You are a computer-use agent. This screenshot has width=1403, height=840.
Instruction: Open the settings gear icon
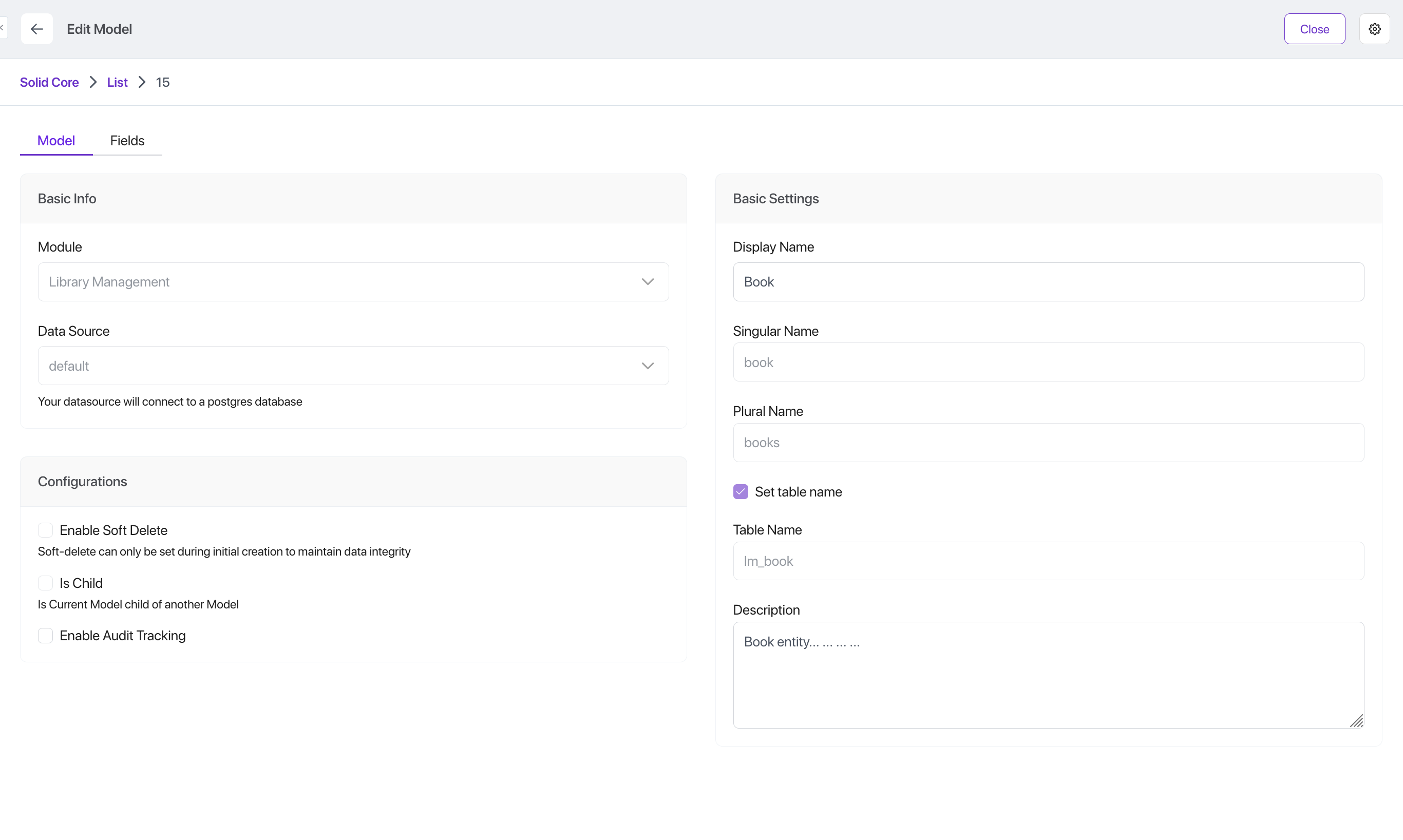(1374, 29)
